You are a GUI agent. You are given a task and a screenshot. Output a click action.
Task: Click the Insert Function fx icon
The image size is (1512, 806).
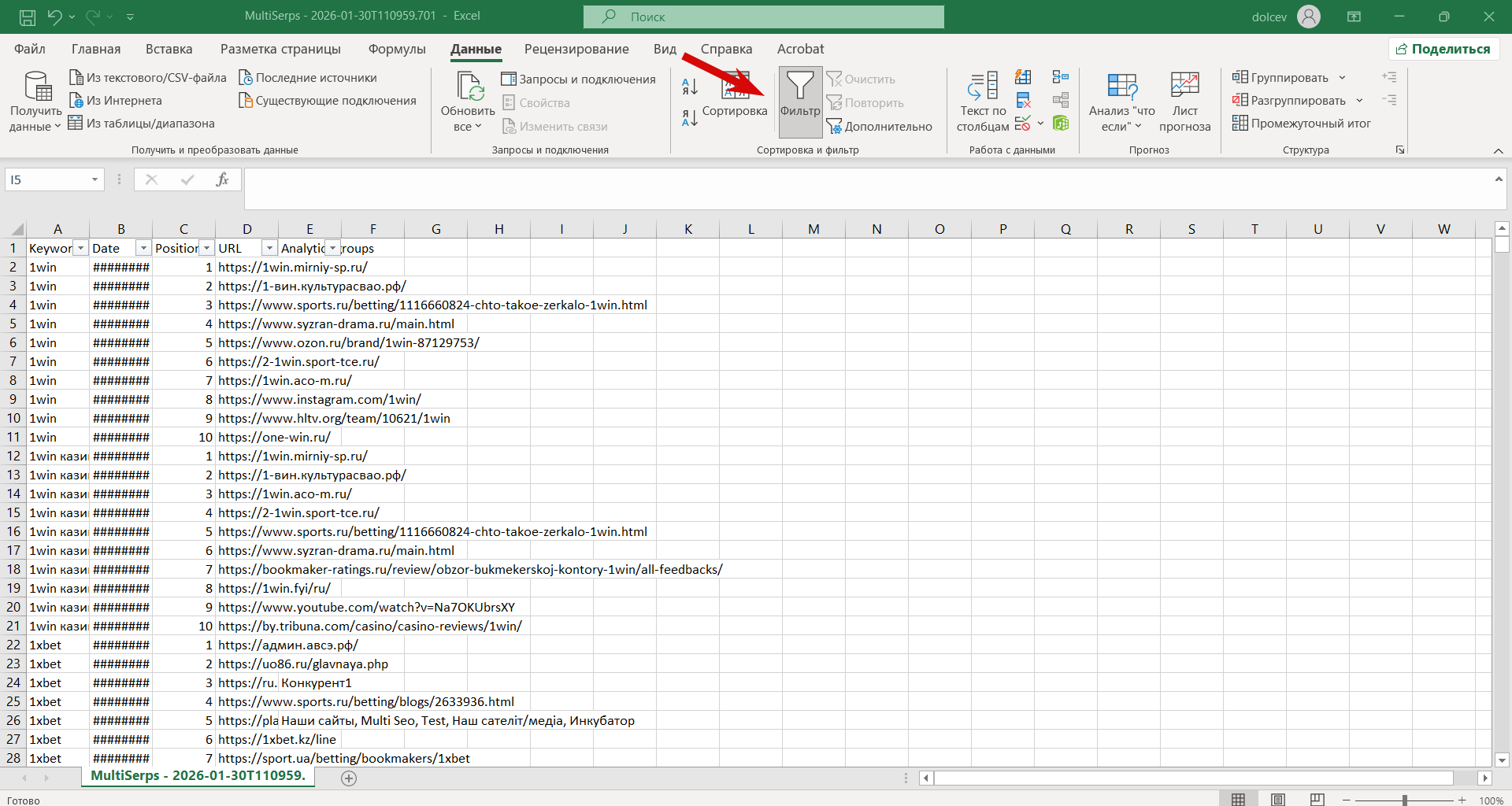click(x=222, y=179)
